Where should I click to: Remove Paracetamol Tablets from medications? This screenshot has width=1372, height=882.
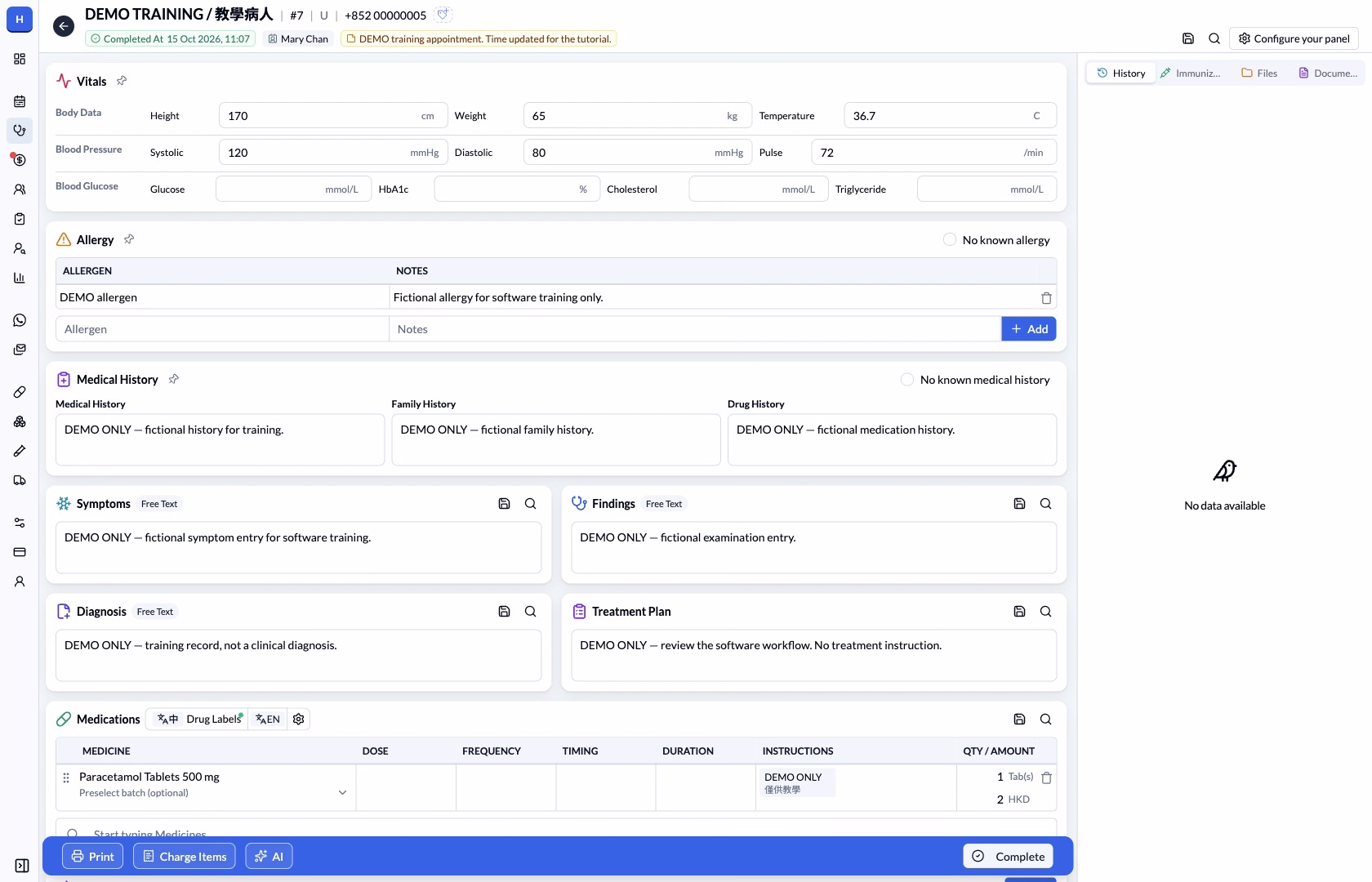(x=1046, y=777)
